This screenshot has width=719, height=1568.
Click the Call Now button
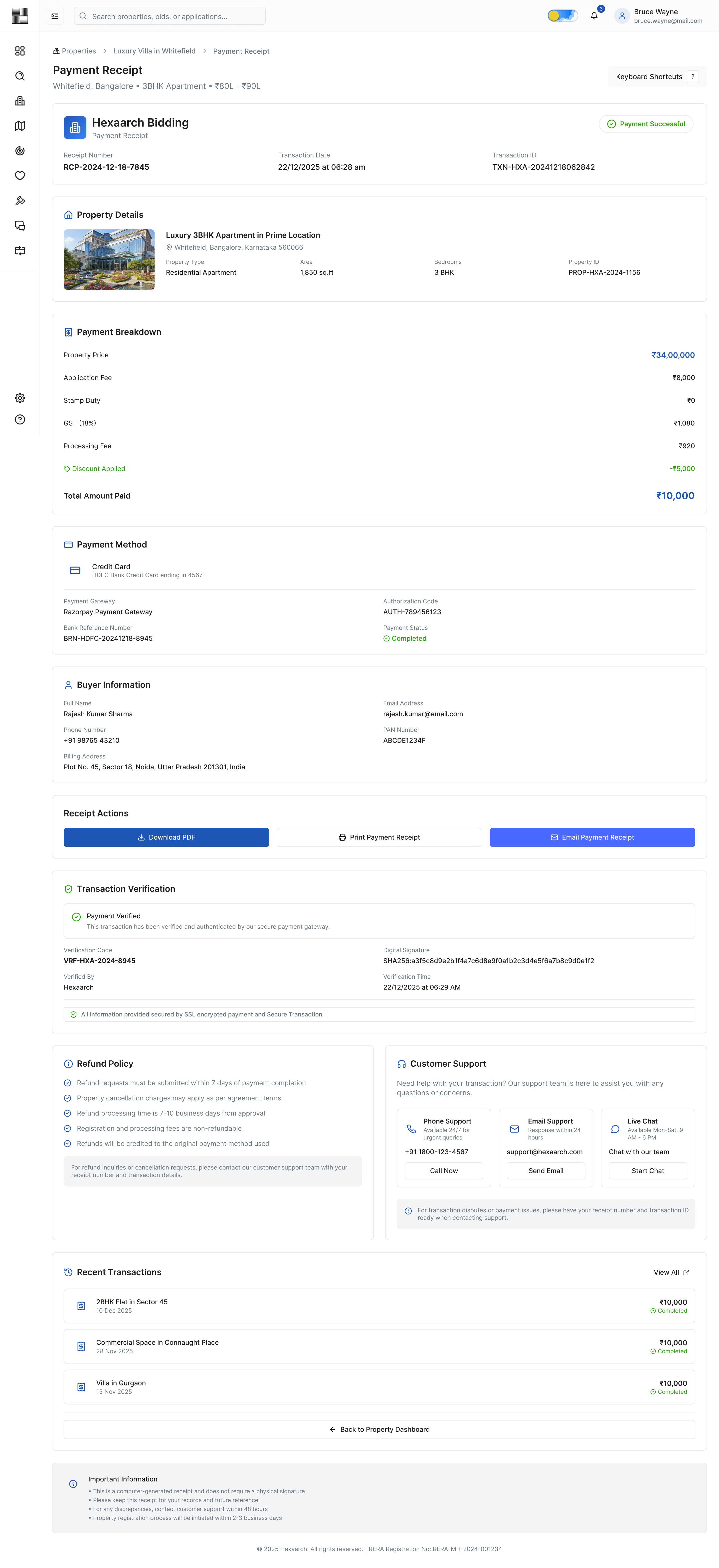(x=444, y=1171)
